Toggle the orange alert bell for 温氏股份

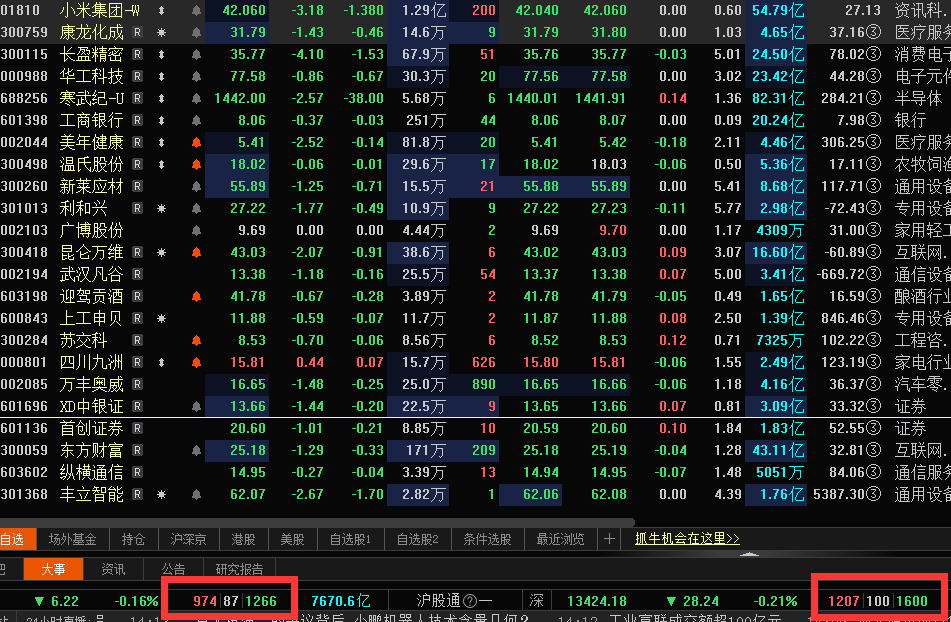pos(197,164)
